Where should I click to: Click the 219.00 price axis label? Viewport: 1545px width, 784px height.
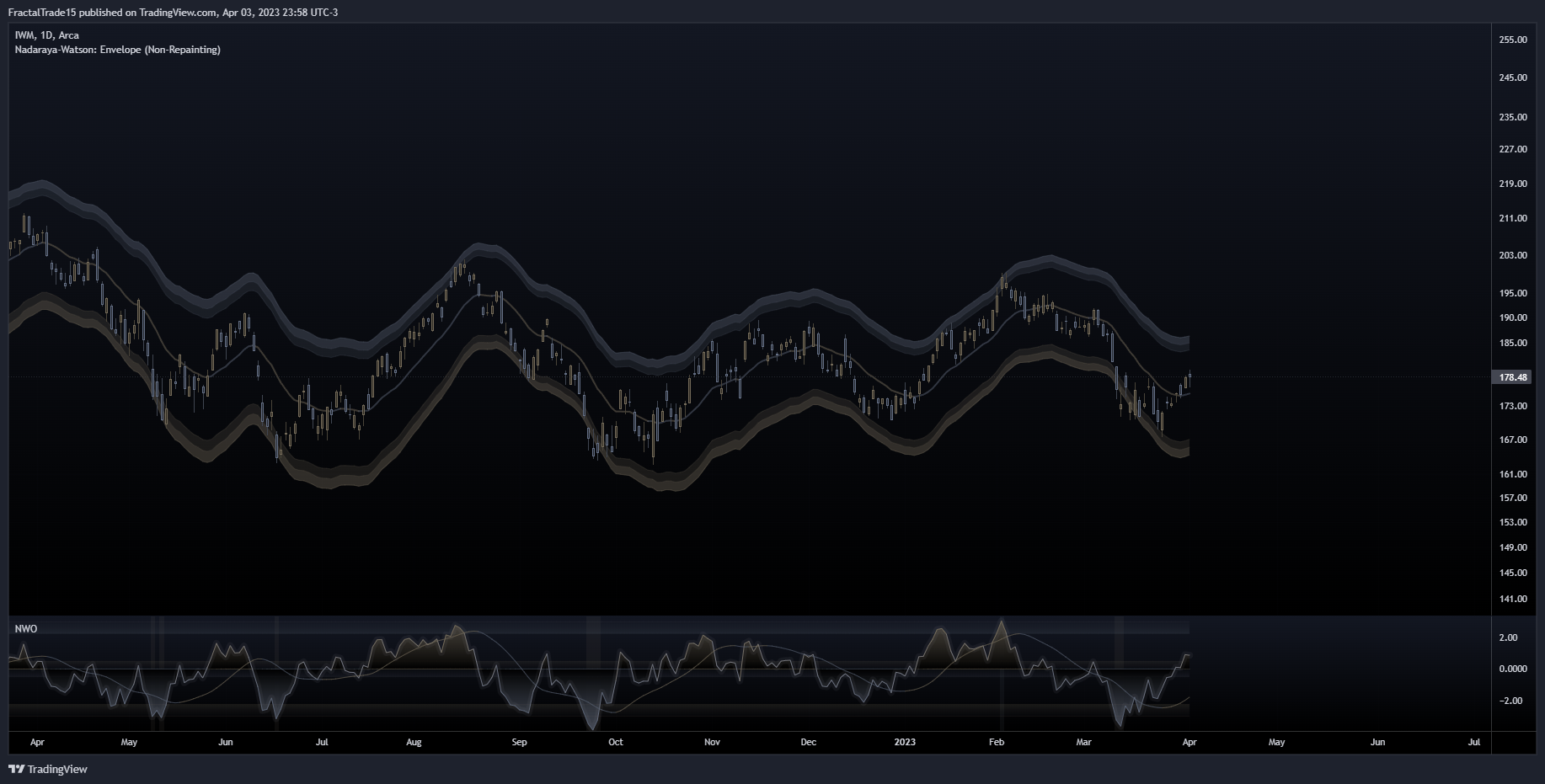[x=1513, y=184]
